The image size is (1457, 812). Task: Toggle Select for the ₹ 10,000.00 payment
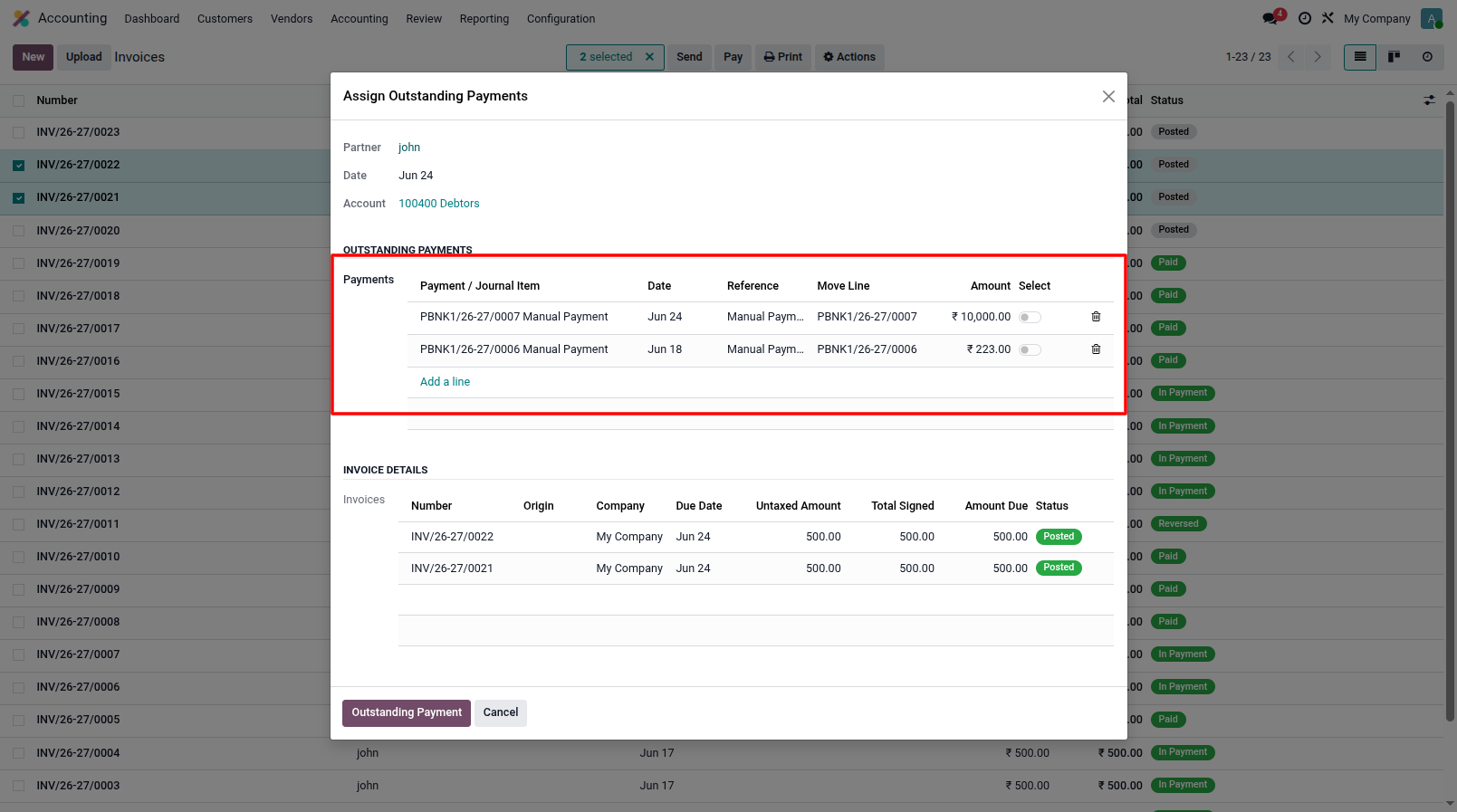click(x=1030, y=318)
